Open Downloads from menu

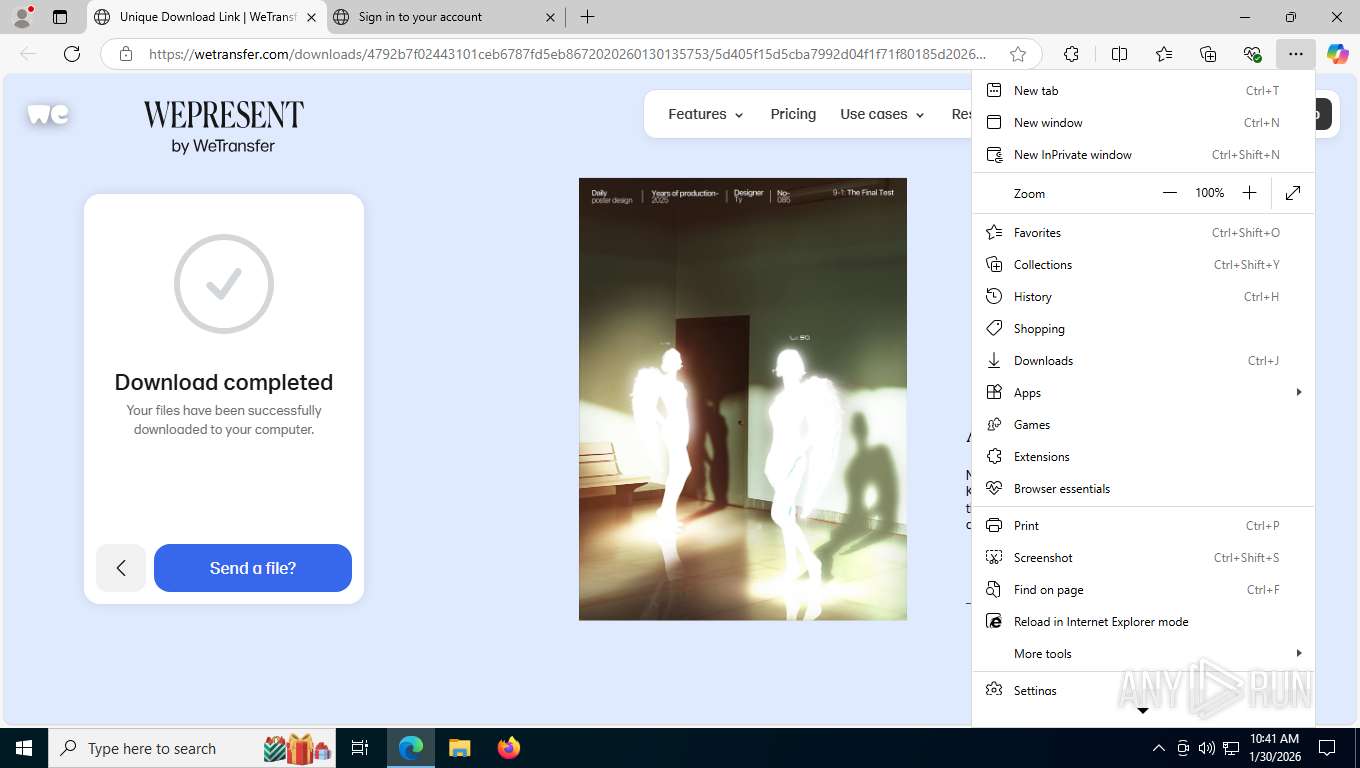[1143, 361]
